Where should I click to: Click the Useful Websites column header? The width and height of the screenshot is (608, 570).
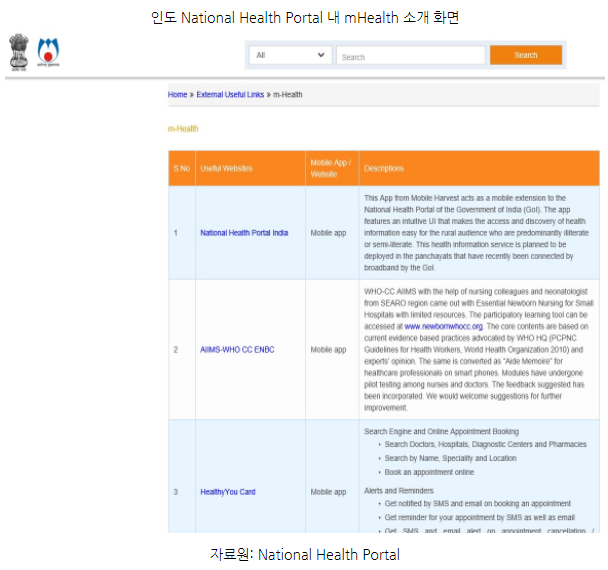tap(250, 168)
